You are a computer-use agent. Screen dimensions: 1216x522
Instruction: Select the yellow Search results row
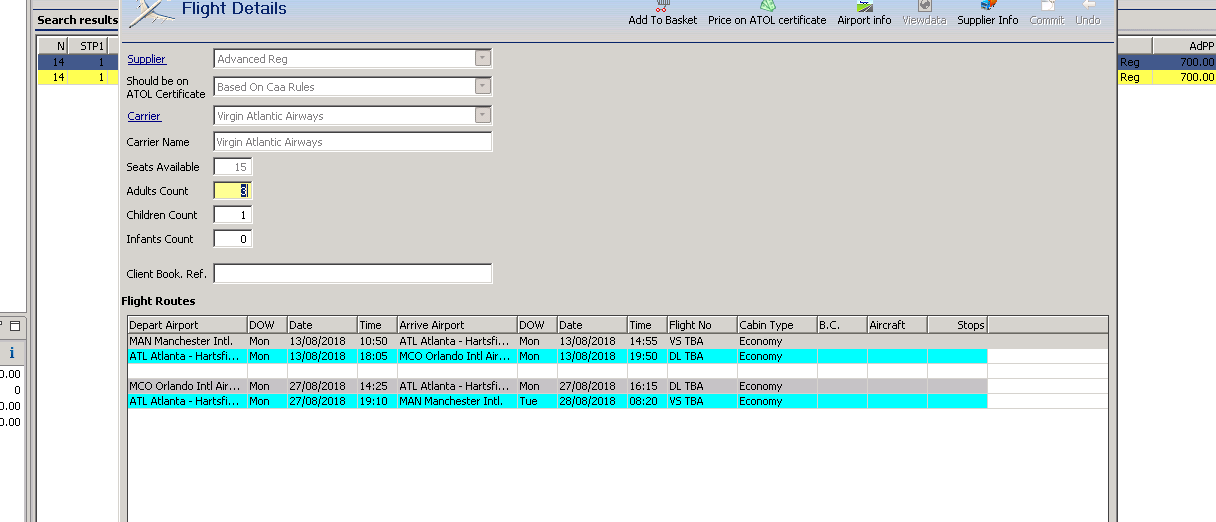click(x=78, y=77)
